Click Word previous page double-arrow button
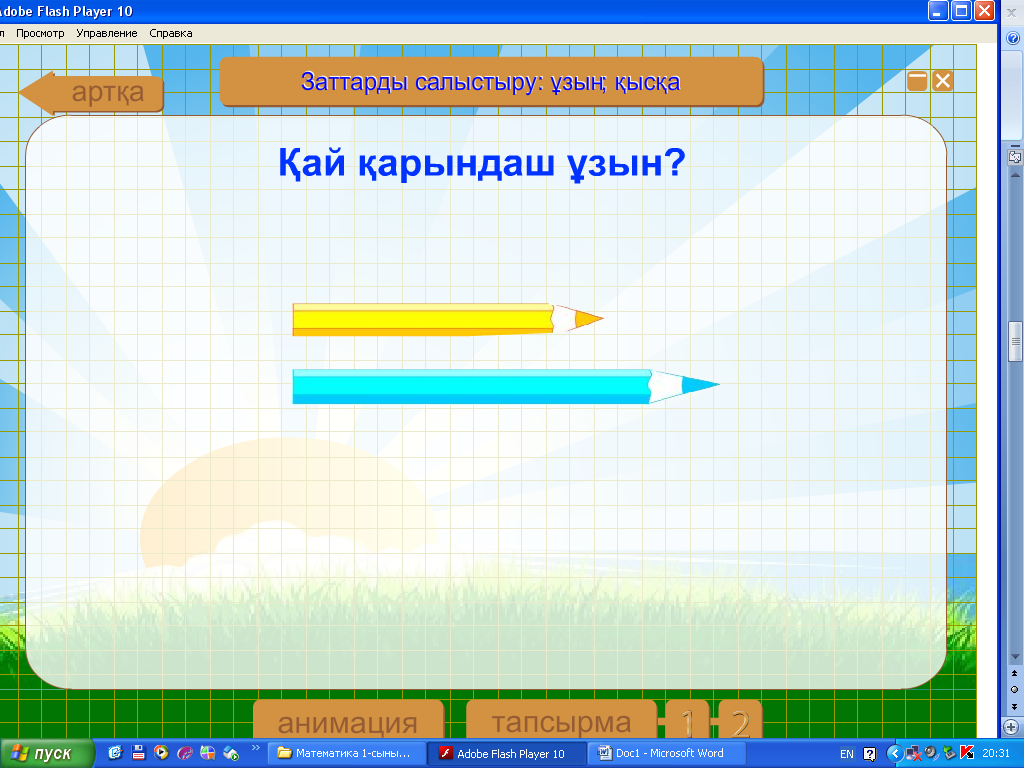 click(1014, 673)
